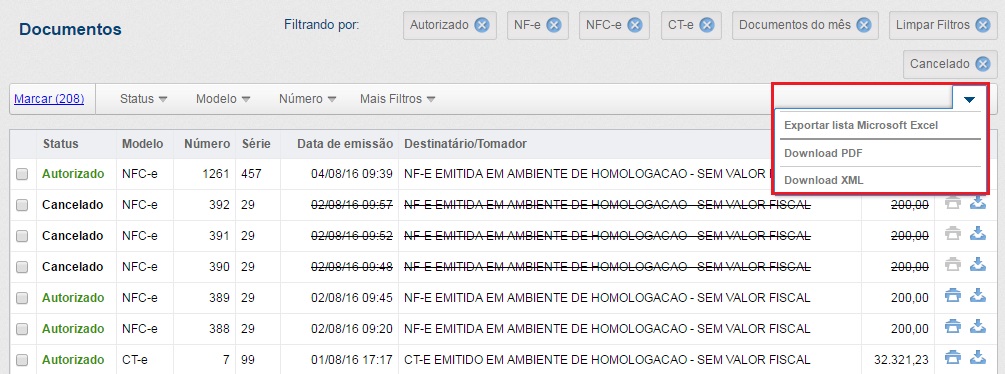Collapse the export actions dropdown arrow
This screenshot has height=374, width=1005.
969,99
